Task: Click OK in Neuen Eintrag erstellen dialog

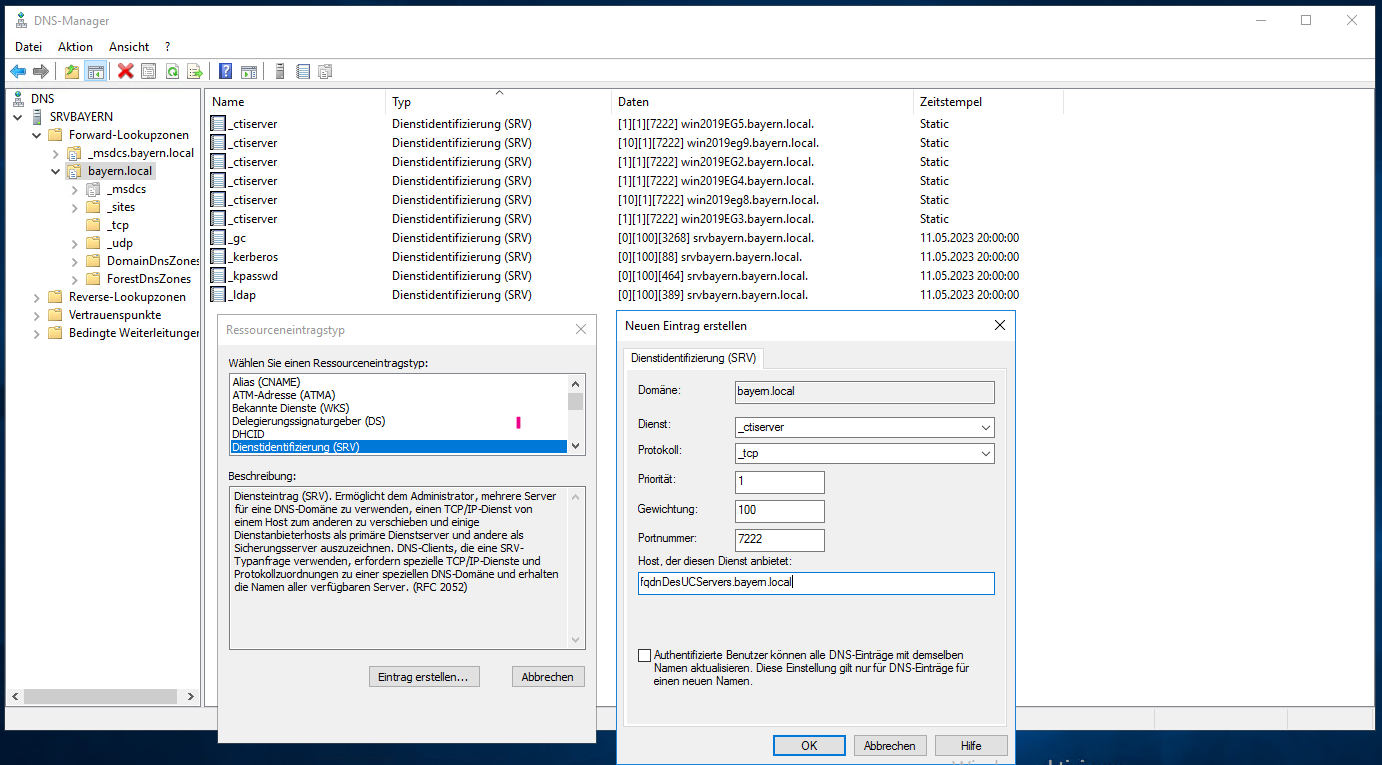Action: (808, 746)
